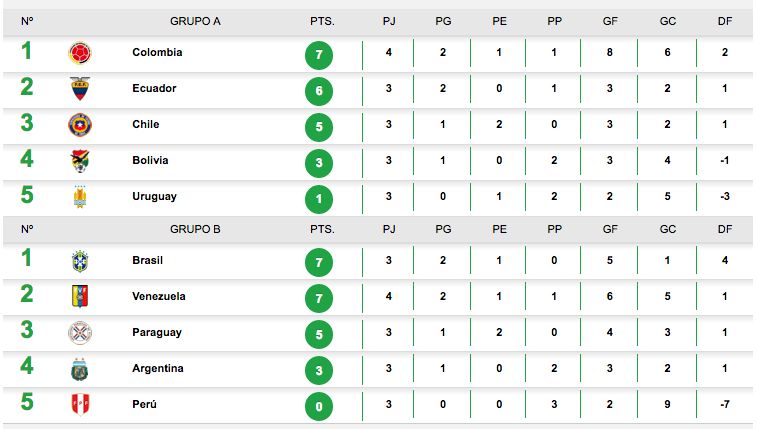Viewport: 757px width, 429px height.
Task: Select the GRUPO A header label
Action: (195, 21)
